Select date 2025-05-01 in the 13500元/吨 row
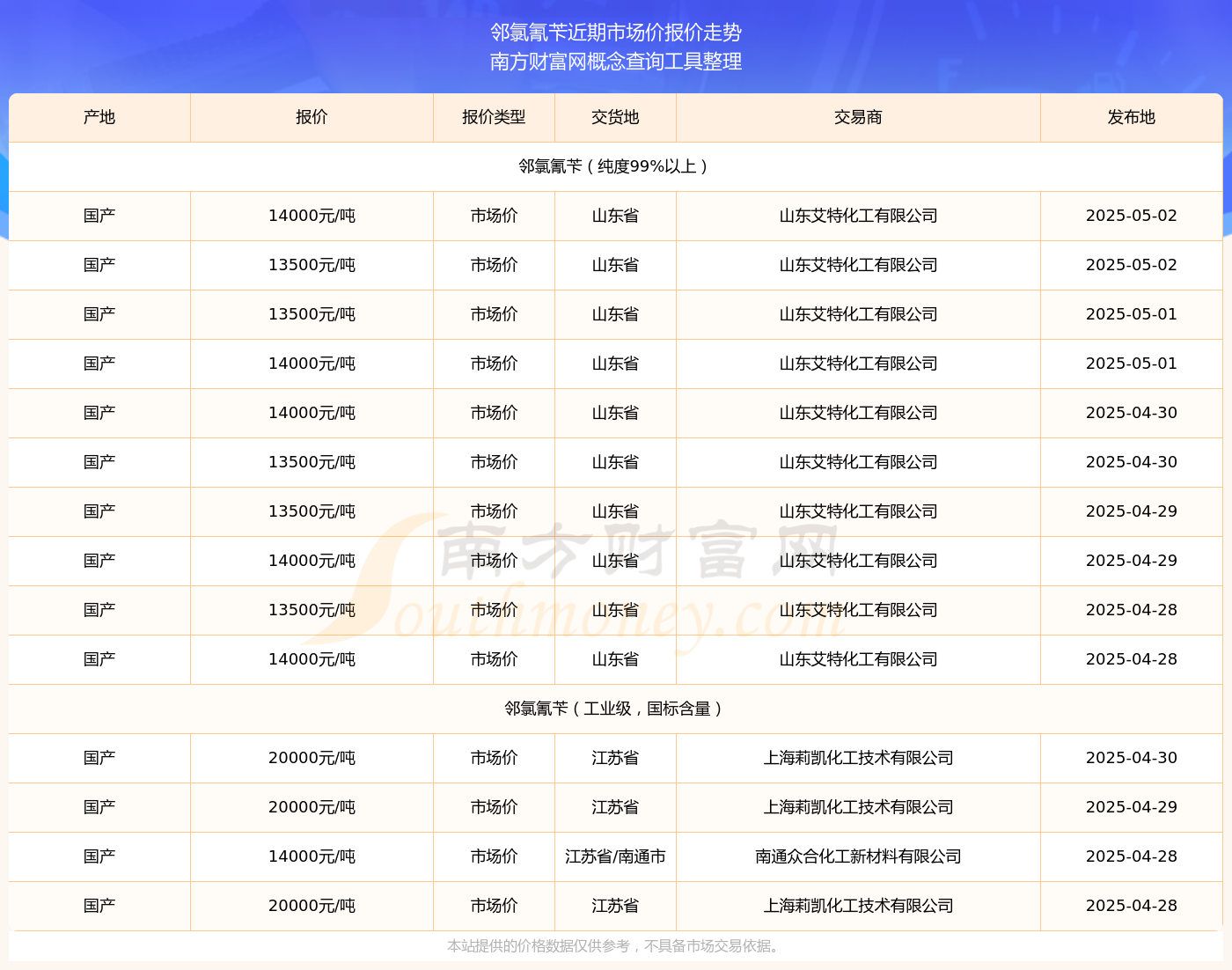This screenshot has height=970, width=1232. (1131, 314)
